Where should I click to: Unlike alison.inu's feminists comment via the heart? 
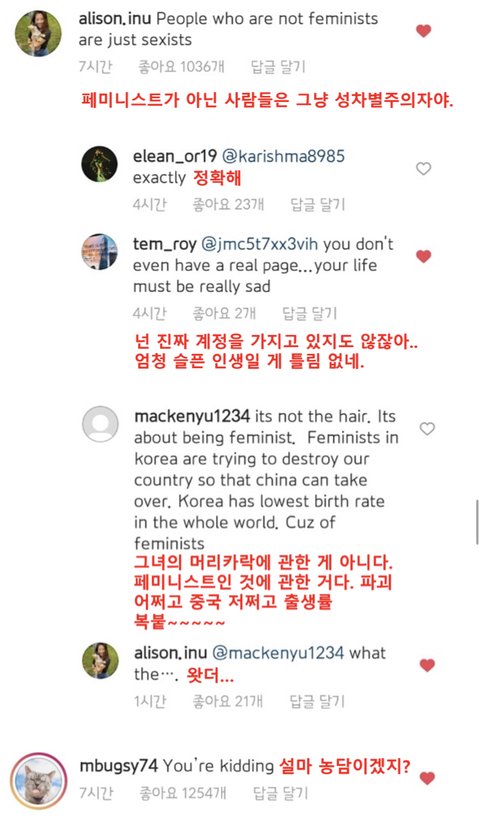[x=423, y=31]
